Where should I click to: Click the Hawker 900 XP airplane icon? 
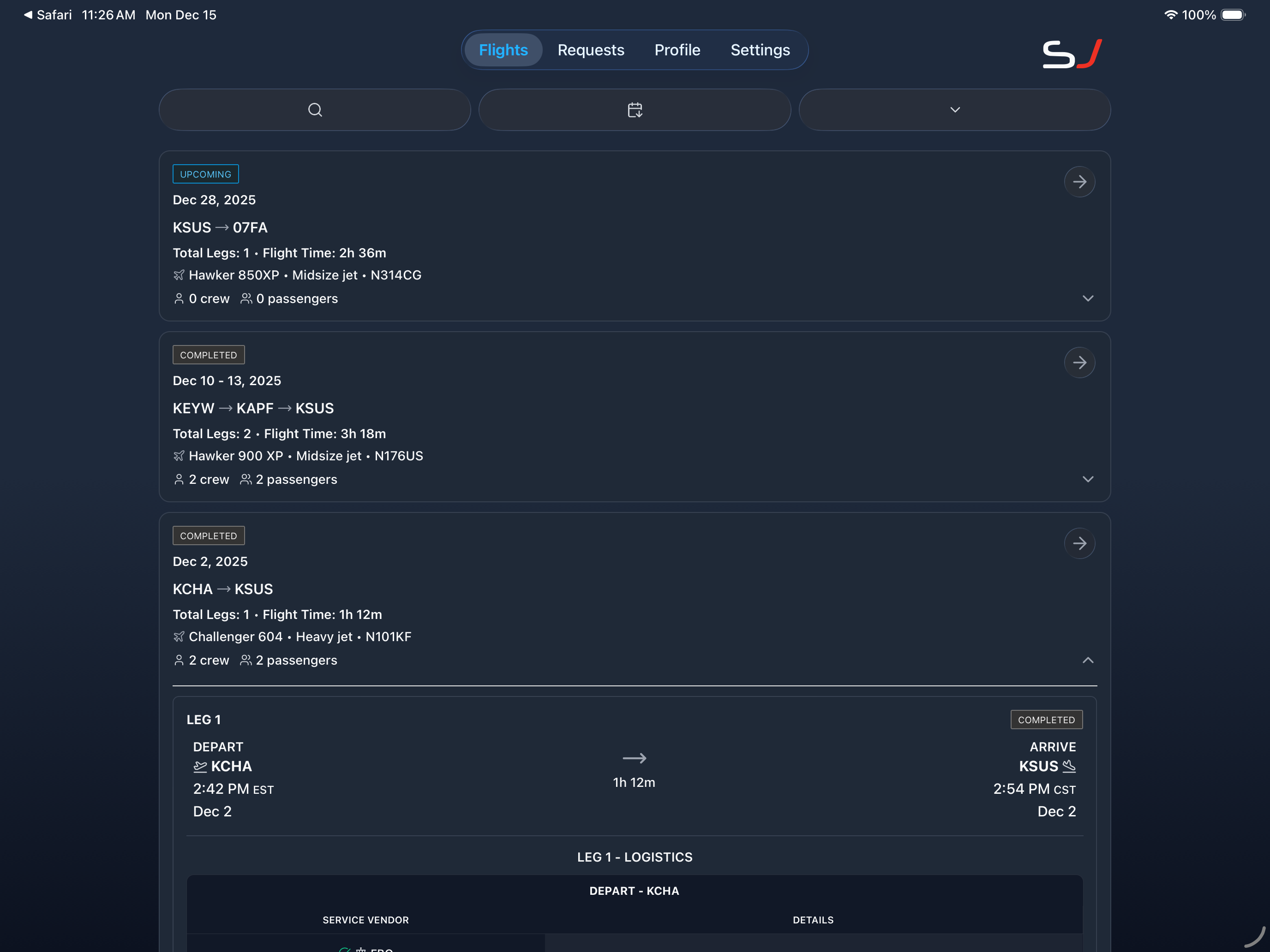tap(179, 456)
